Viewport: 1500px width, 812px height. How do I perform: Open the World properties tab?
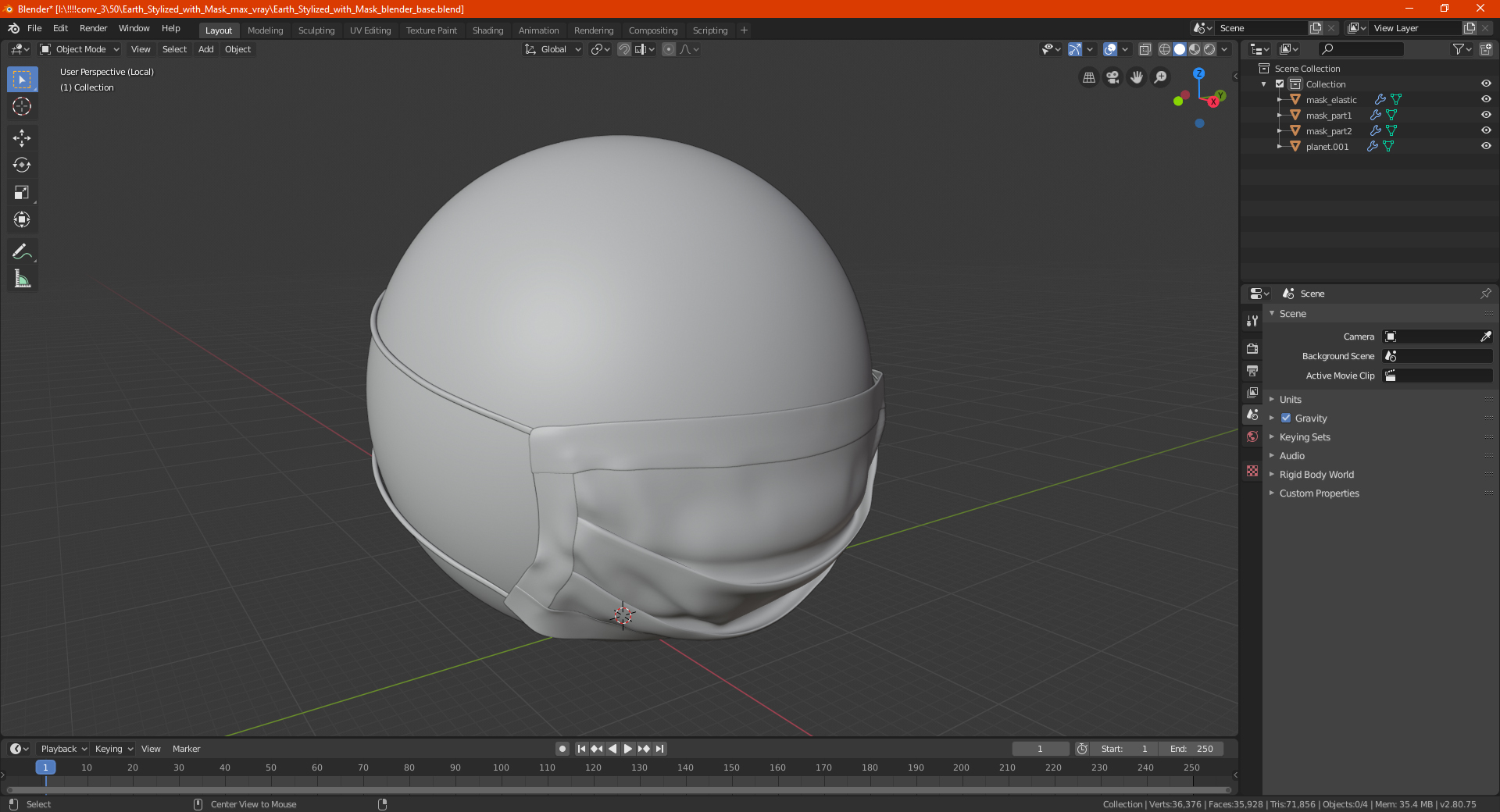tap(1252, 436)
